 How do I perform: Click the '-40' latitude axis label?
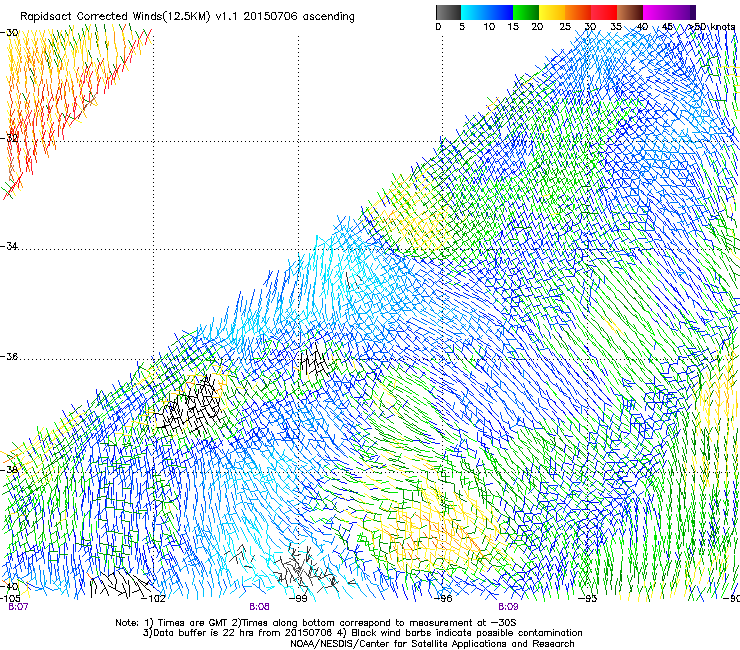9,586
